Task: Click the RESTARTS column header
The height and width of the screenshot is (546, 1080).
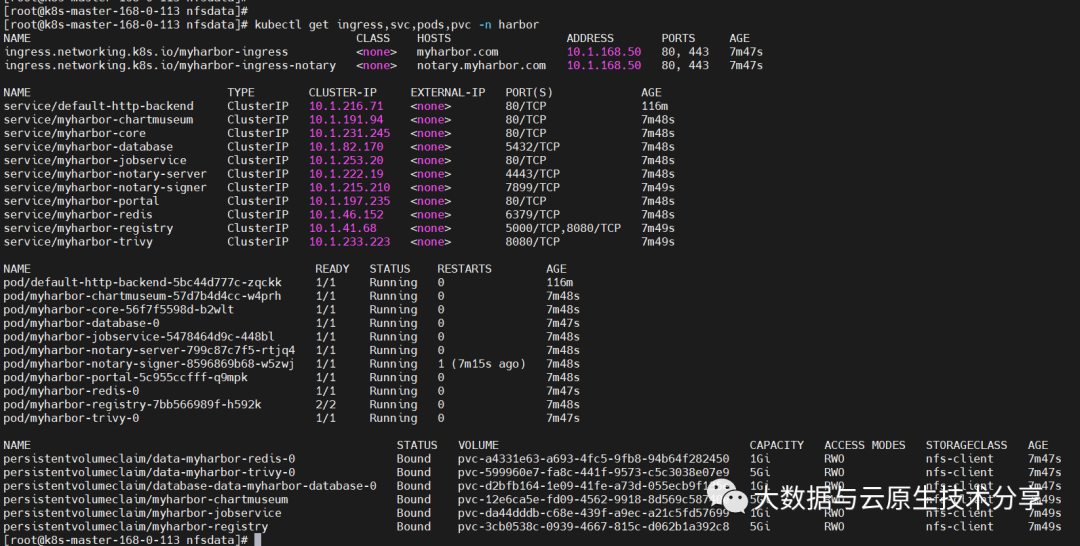Action: tap(464, 269)
